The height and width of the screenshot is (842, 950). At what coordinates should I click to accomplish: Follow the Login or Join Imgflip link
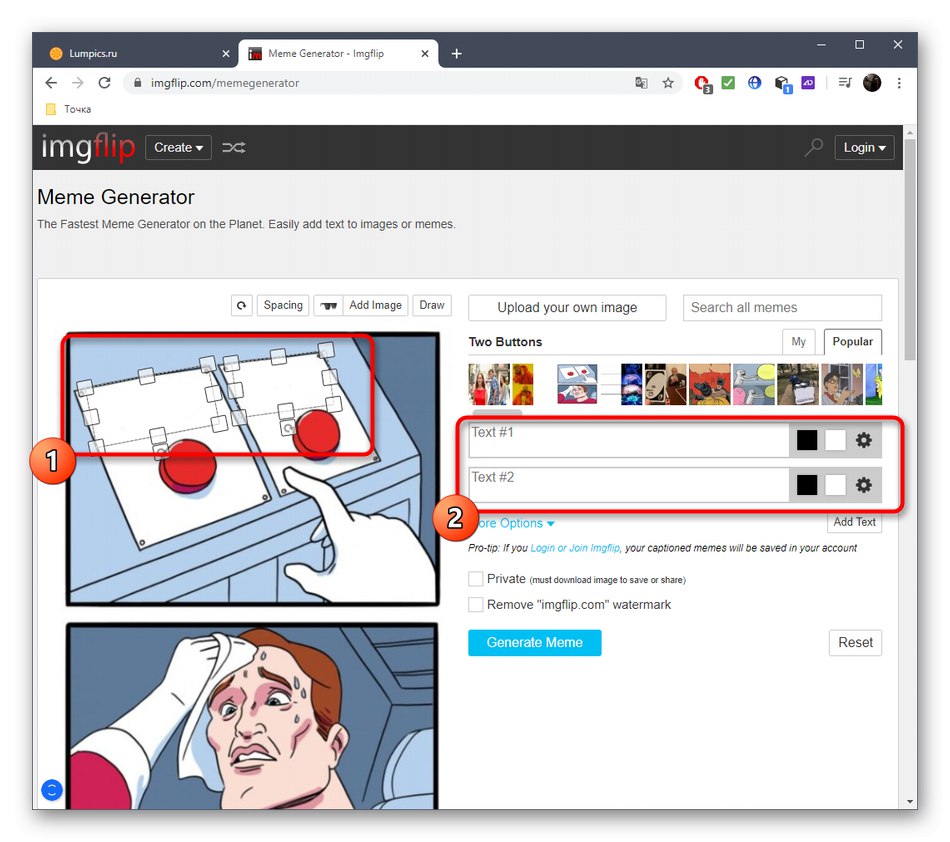pos(575,548)
